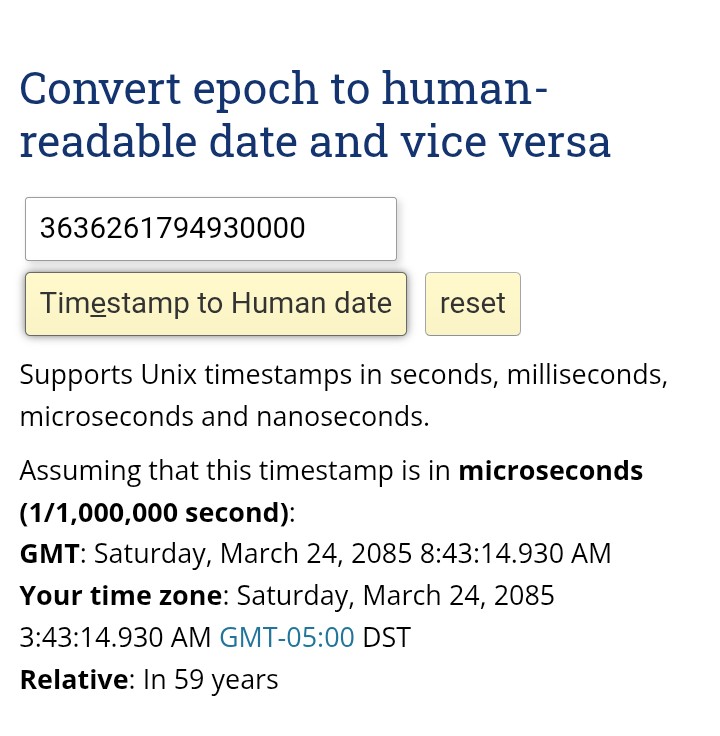
Task: Click the bold "GMT" label
Action: 49,553
